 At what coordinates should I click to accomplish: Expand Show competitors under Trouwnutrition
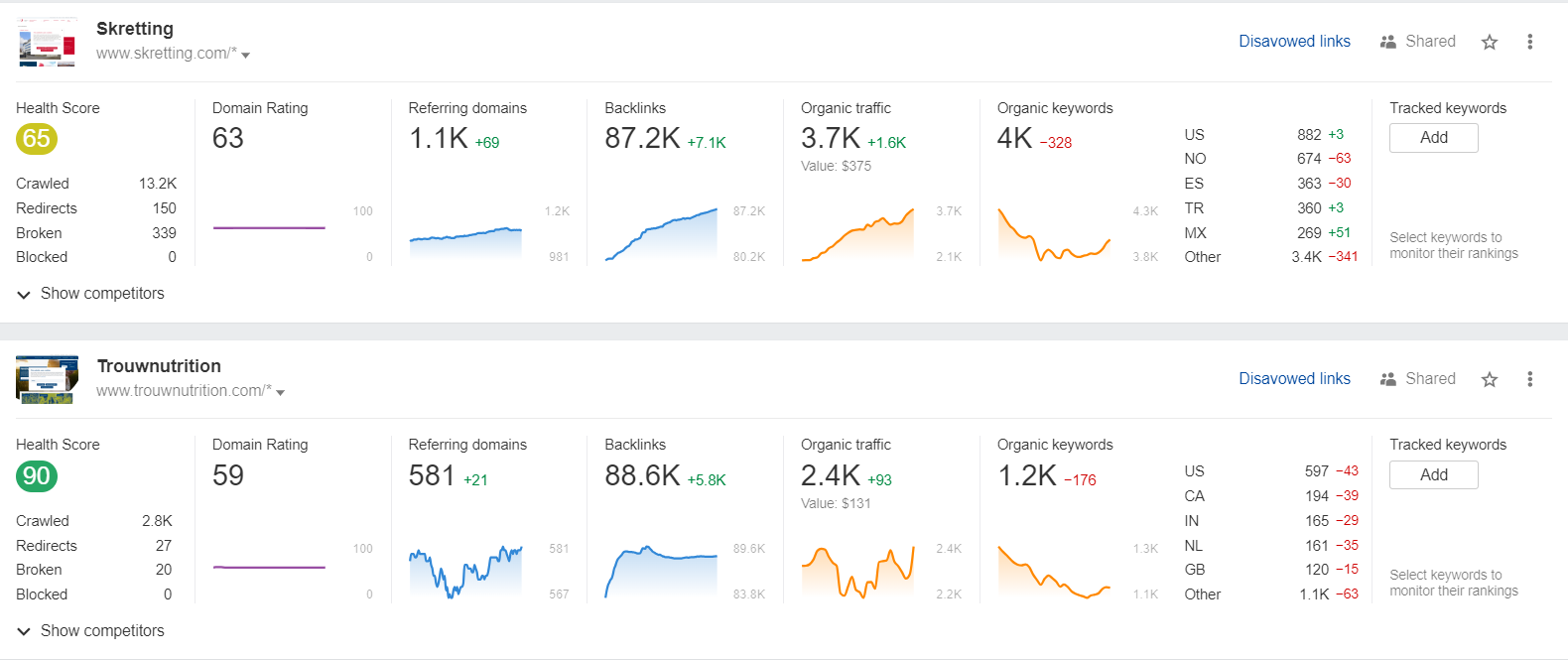coord(90,631)
